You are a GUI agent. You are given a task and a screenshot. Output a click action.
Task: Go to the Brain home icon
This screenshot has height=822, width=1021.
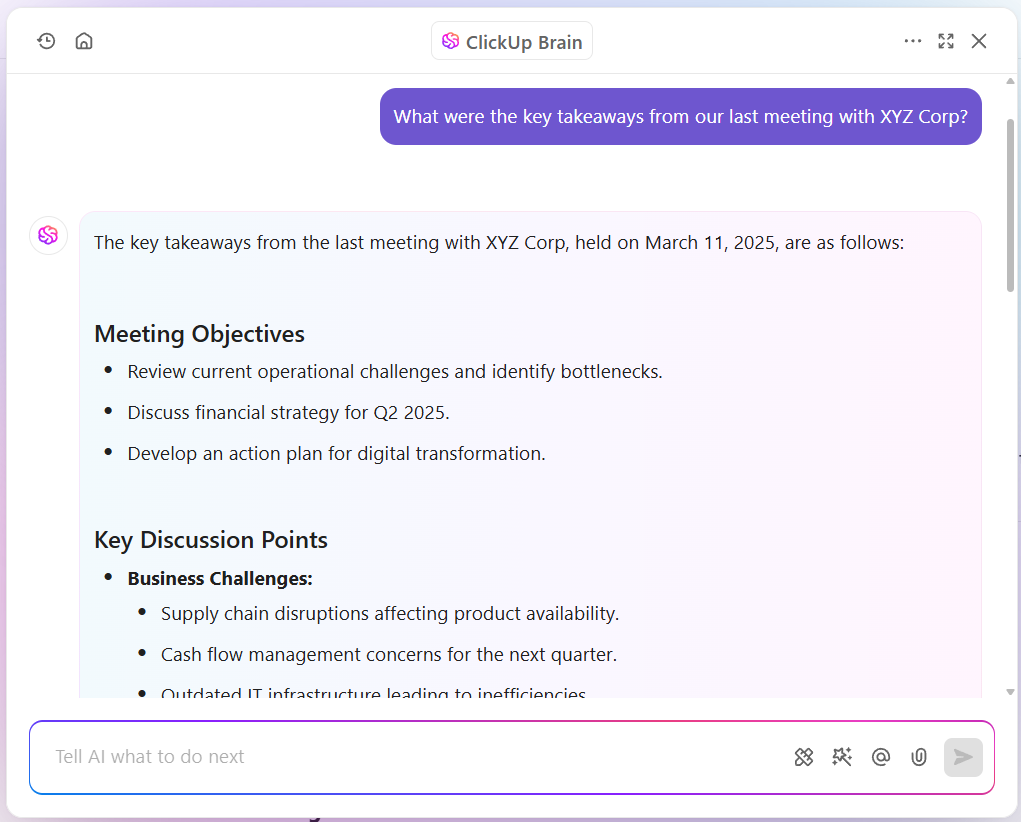84,42
